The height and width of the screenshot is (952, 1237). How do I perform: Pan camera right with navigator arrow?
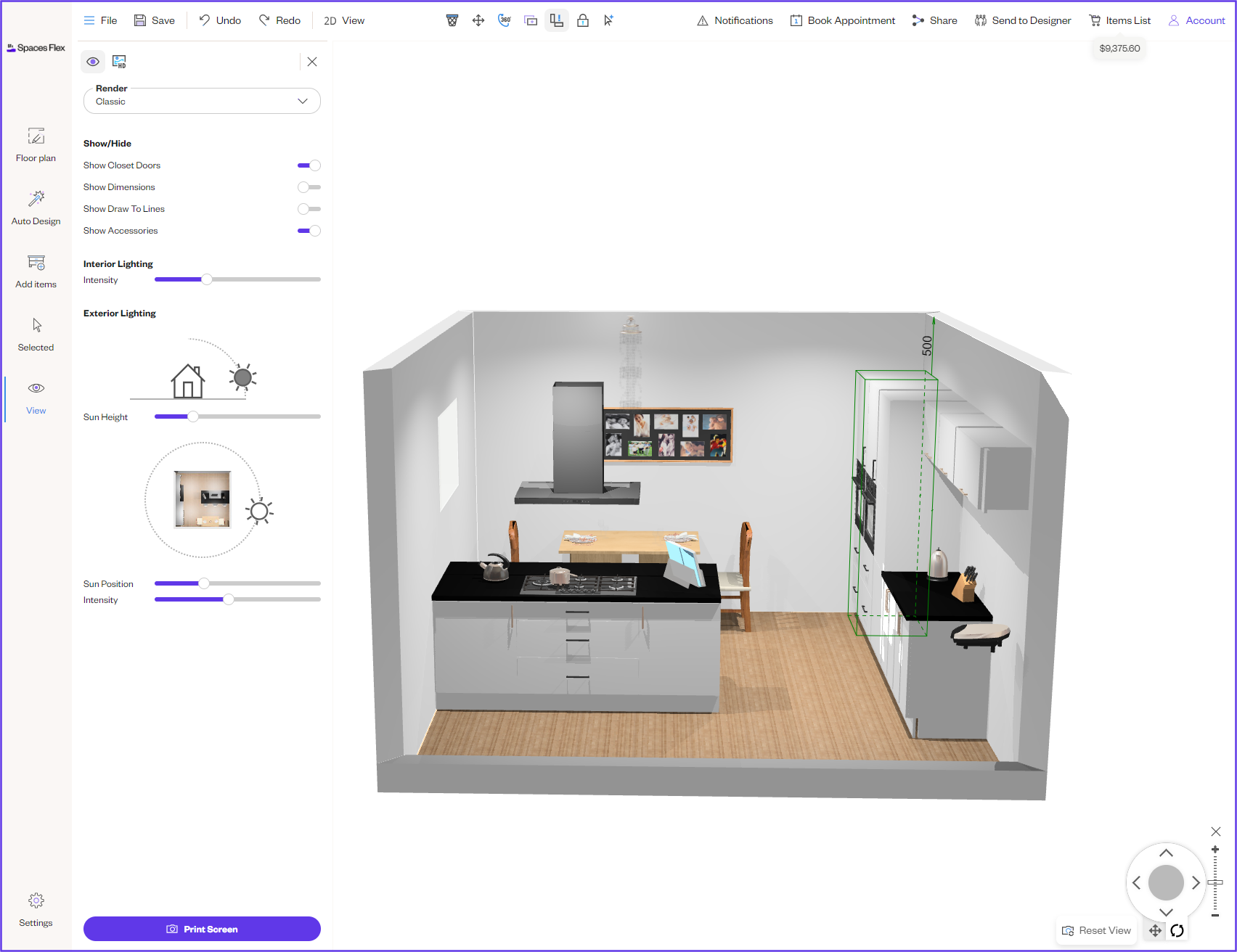pos(1196,883)
